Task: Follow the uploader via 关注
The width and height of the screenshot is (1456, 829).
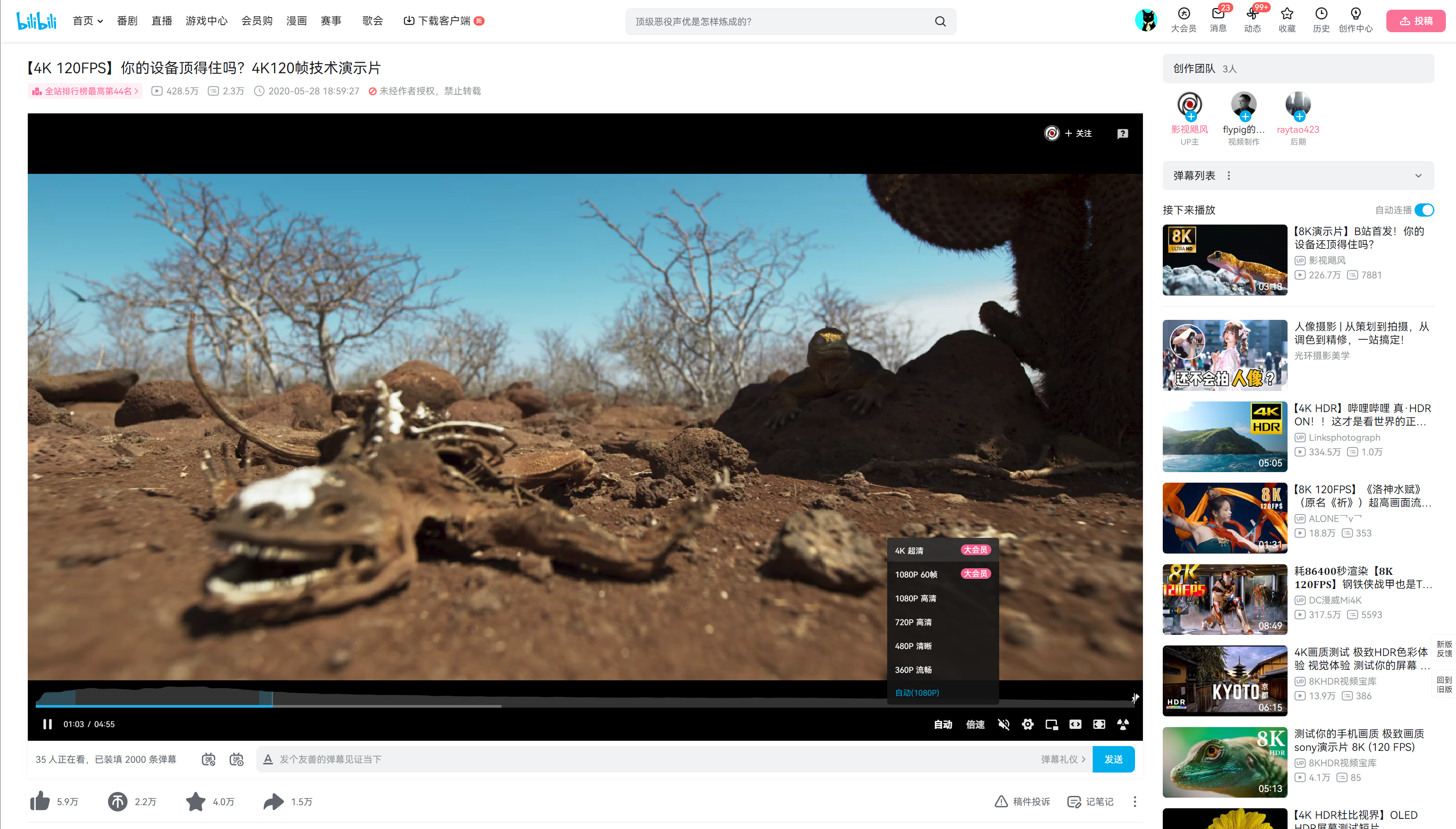Action: point(1078,133)
